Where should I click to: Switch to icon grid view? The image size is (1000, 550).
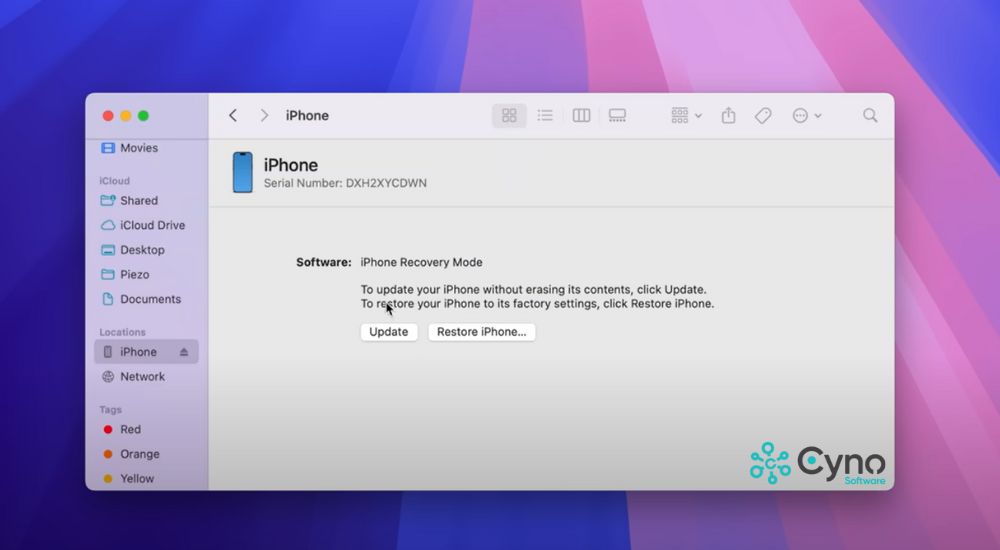pyautogui.click(x=509, y=115)
